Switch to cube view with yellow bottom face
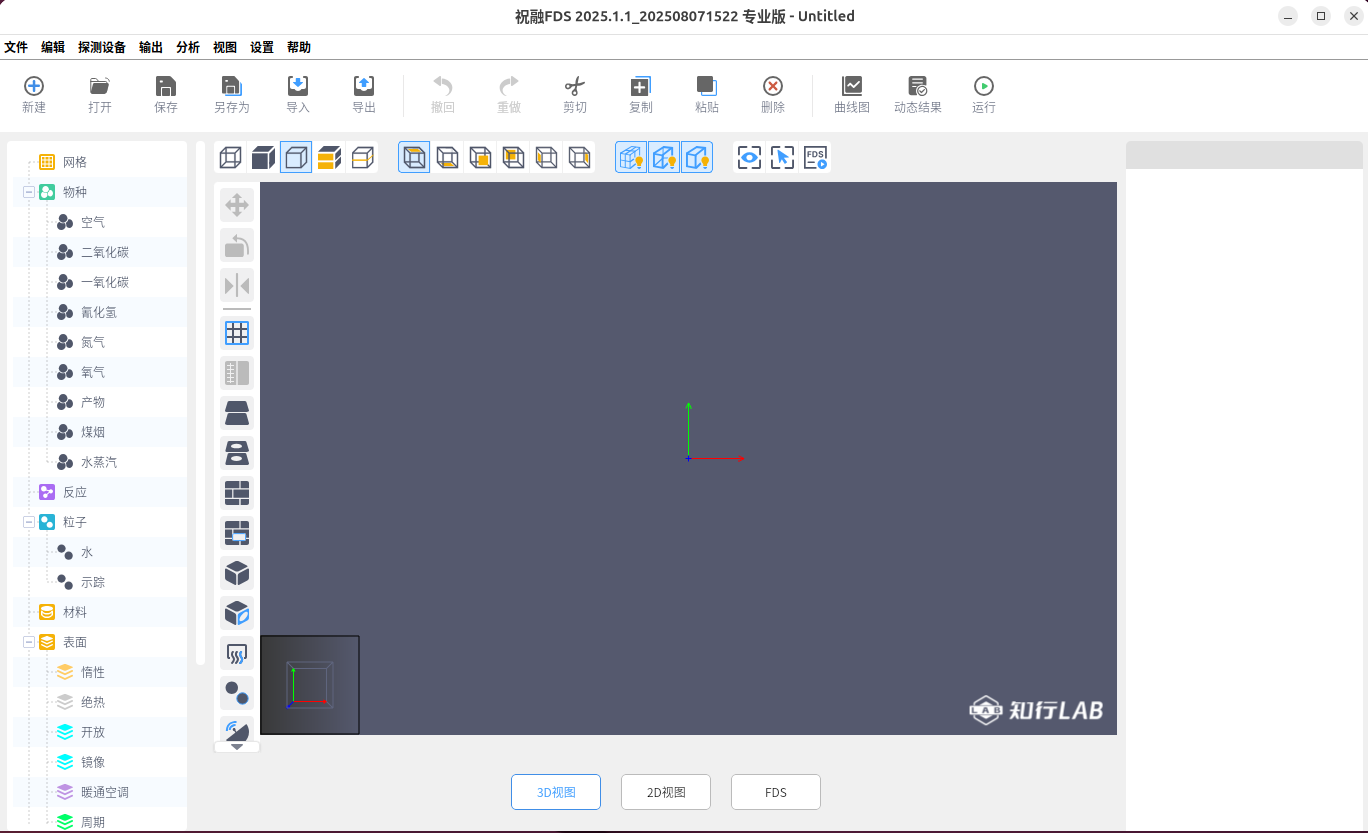1368x833 pixels. 447,157
